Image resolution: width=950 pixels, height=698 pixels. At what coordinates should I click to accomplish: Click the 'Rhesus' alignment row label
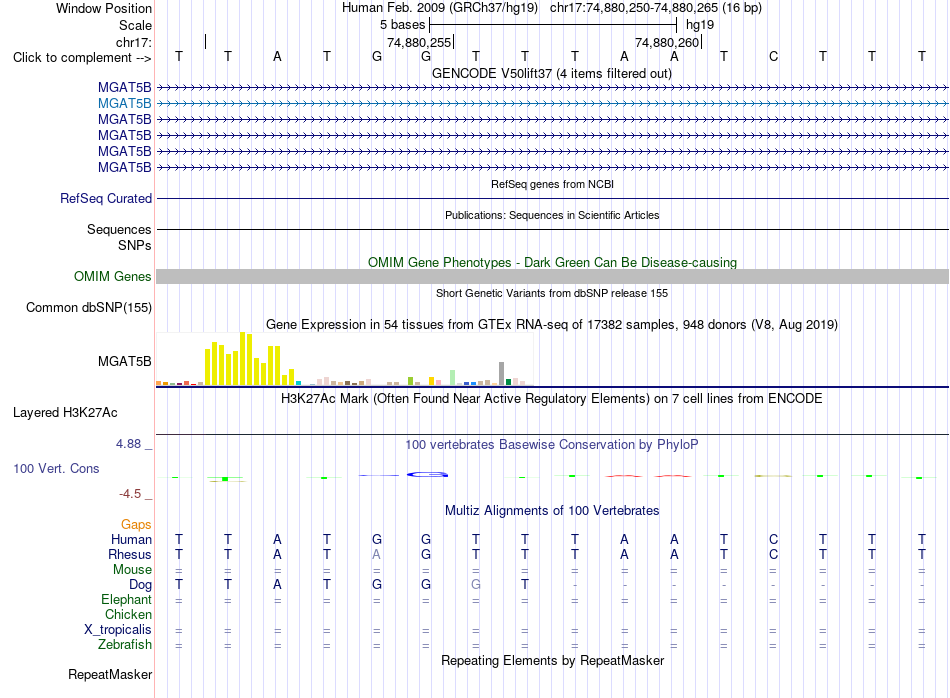point(130,554)
